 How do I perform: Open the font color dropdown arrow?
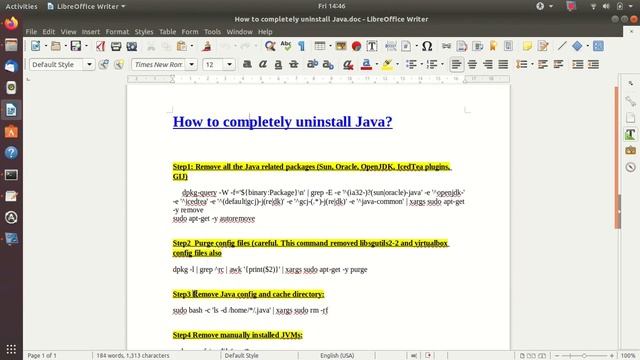pos(376,64)
